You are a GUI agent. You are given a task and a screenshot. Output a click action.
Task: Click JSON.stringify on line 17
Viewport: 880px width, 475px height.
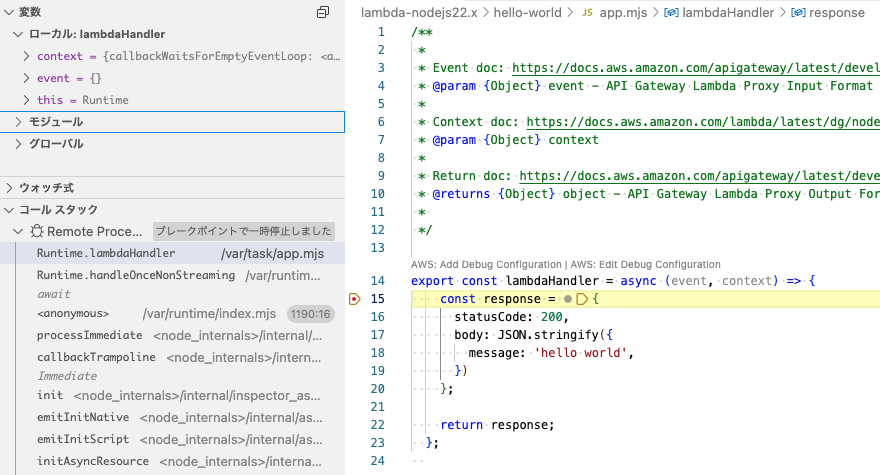(x=548, y=335)
